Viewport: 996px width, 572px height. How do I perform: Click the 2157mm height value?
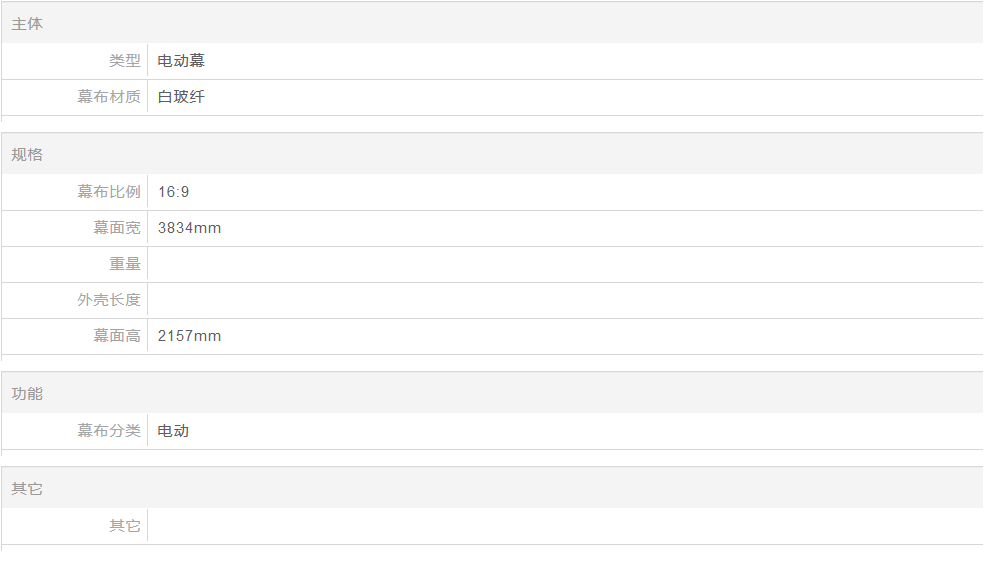189,336
